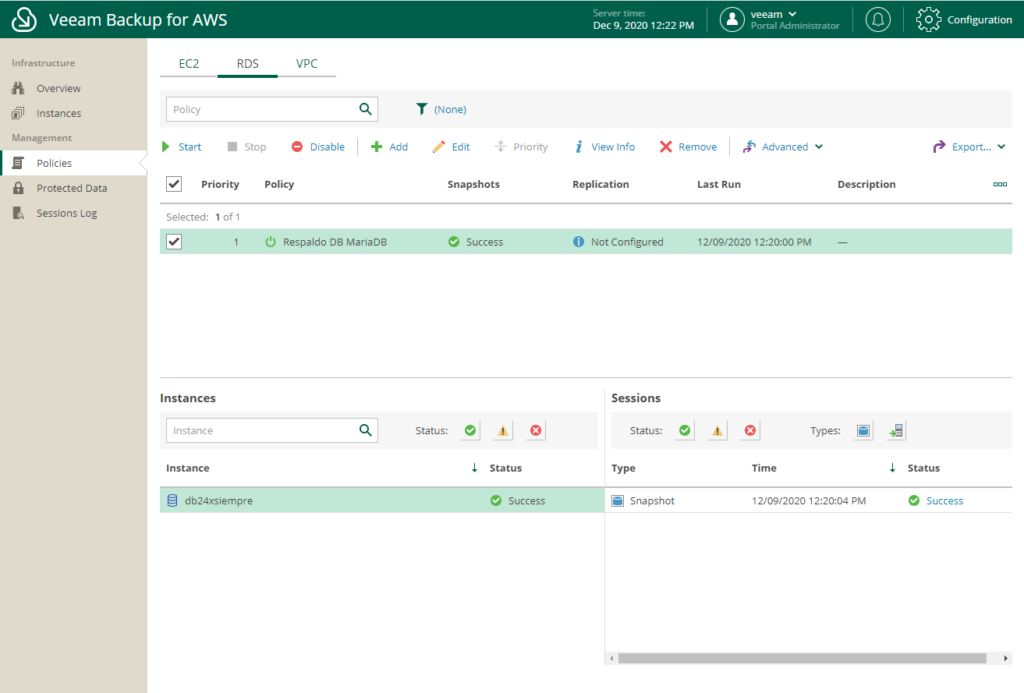Uncheck the Respaldo DB MariaDB row checkbox
Viewport: 1024px width, 693px height.
pos(174,242)
